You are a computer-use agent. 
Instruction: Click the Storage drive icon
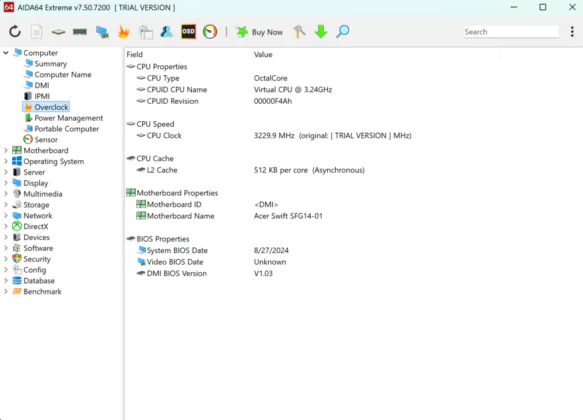coord(17,204)
